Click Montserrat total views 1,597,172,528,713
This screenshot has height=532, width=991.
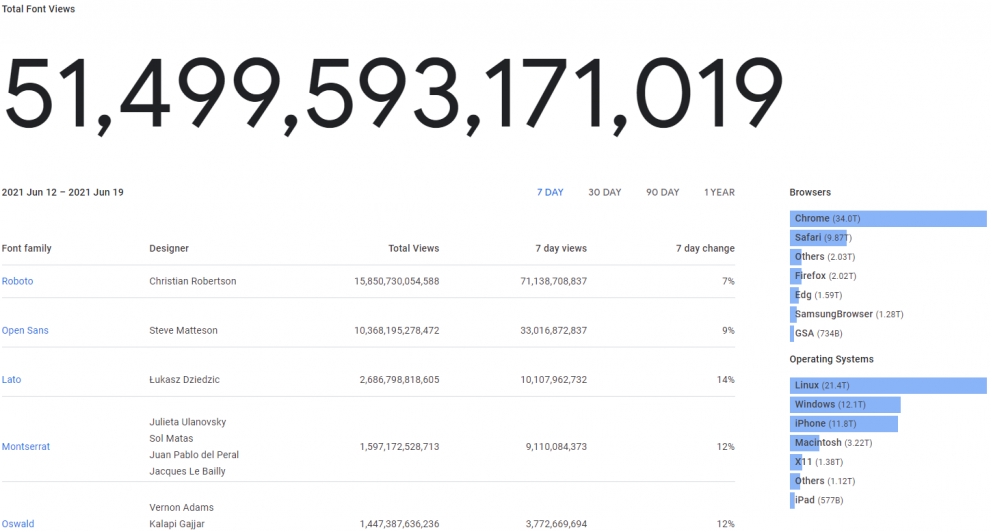pos(399,447)
